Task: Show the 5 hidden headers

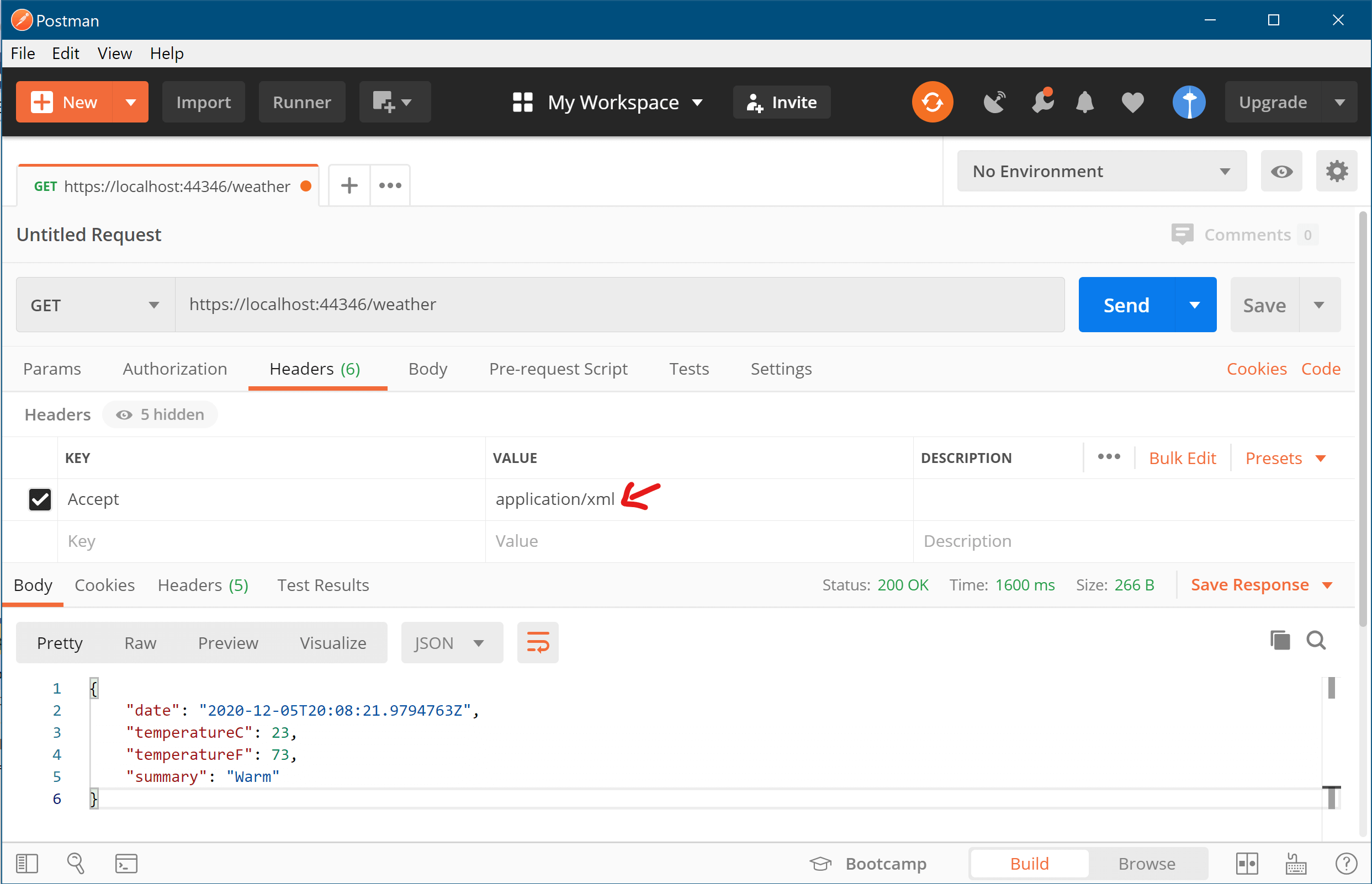Action: [x=160, y=414]
